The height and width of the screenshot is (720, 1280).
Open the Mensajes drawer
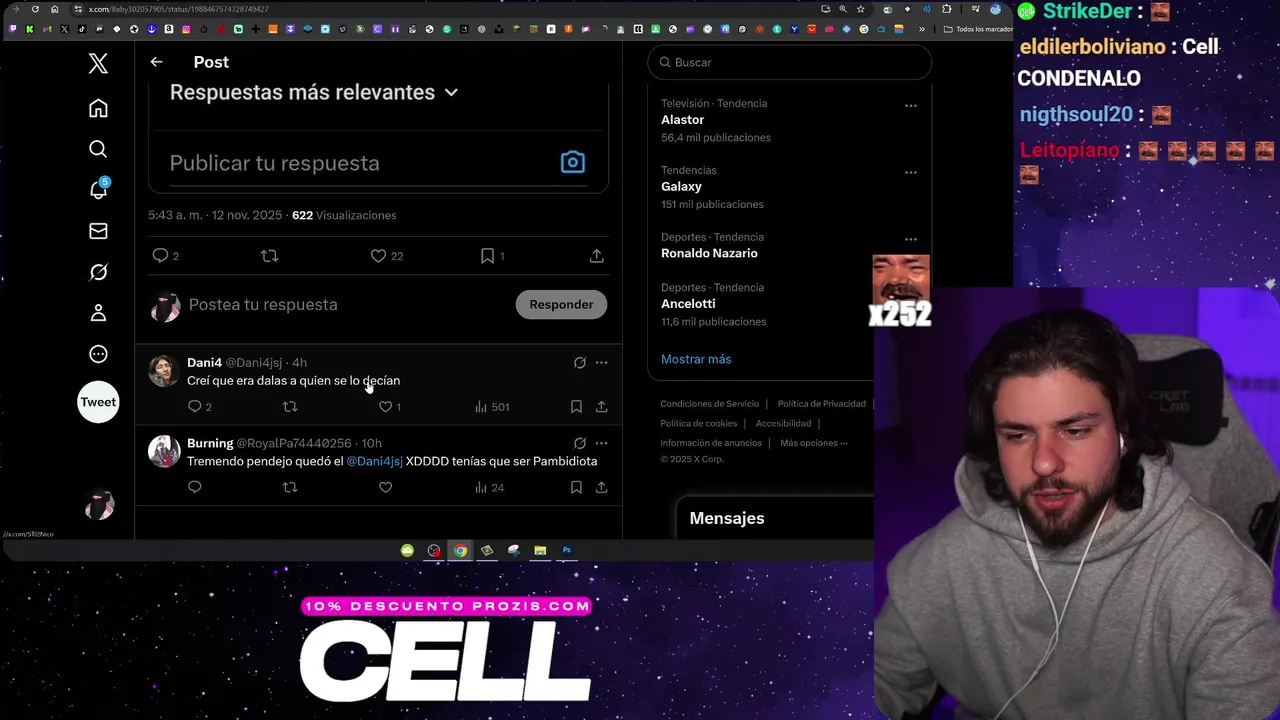click(x=775, y=518)
